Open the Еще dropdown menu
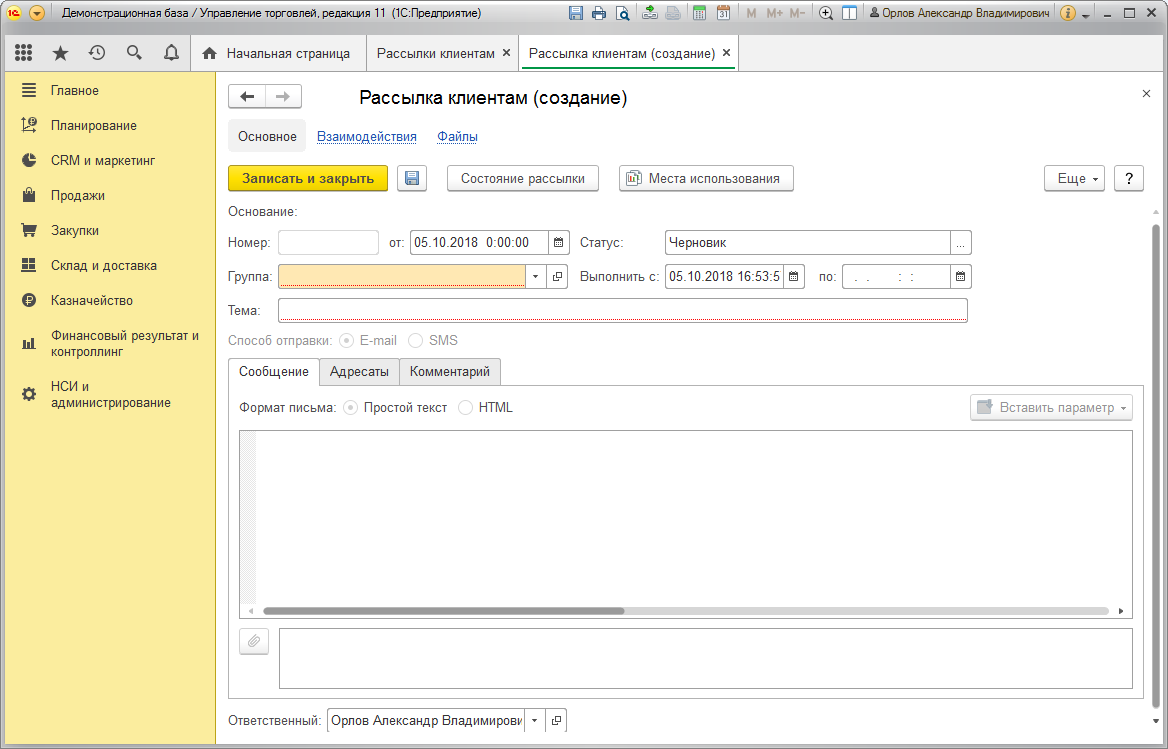1168x749 pixels. [x=1074, y=179]
